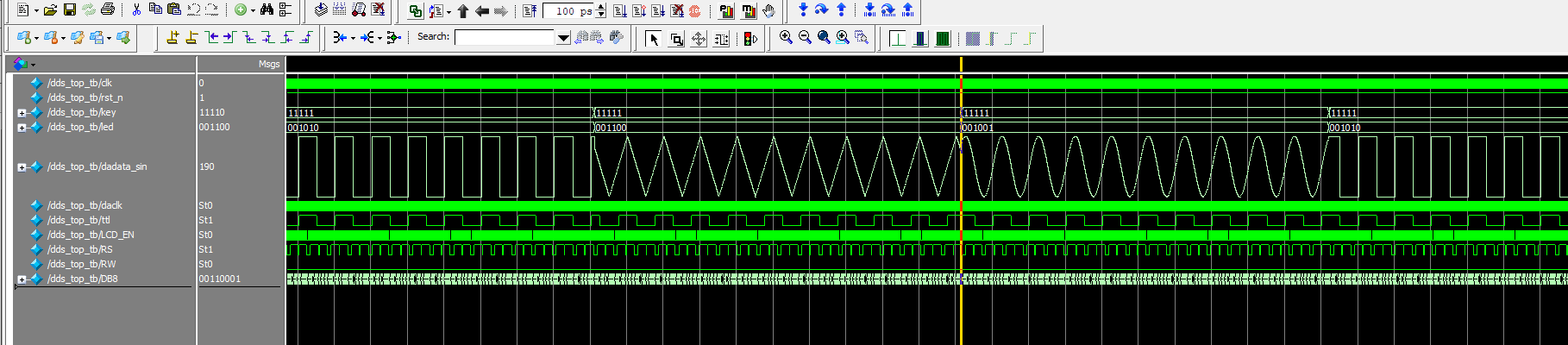The width and height of the screenshot is (1568, 345).
Task: Select the /dds_top_tb/LCD_EN signal
Action: (x=91, y=235)
